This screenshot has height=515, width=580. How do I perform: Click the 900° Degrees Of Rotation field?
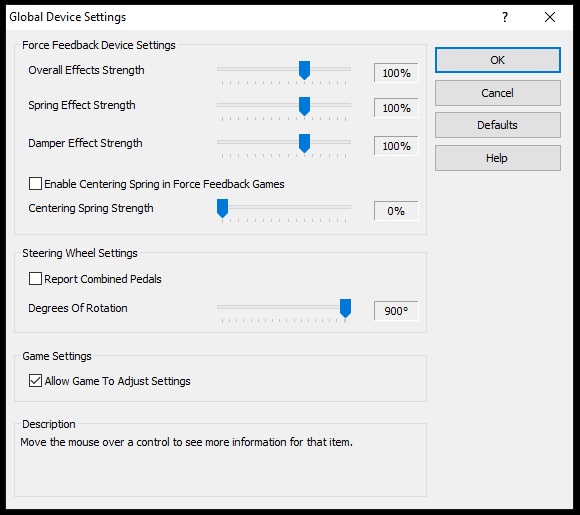(396, 311)
